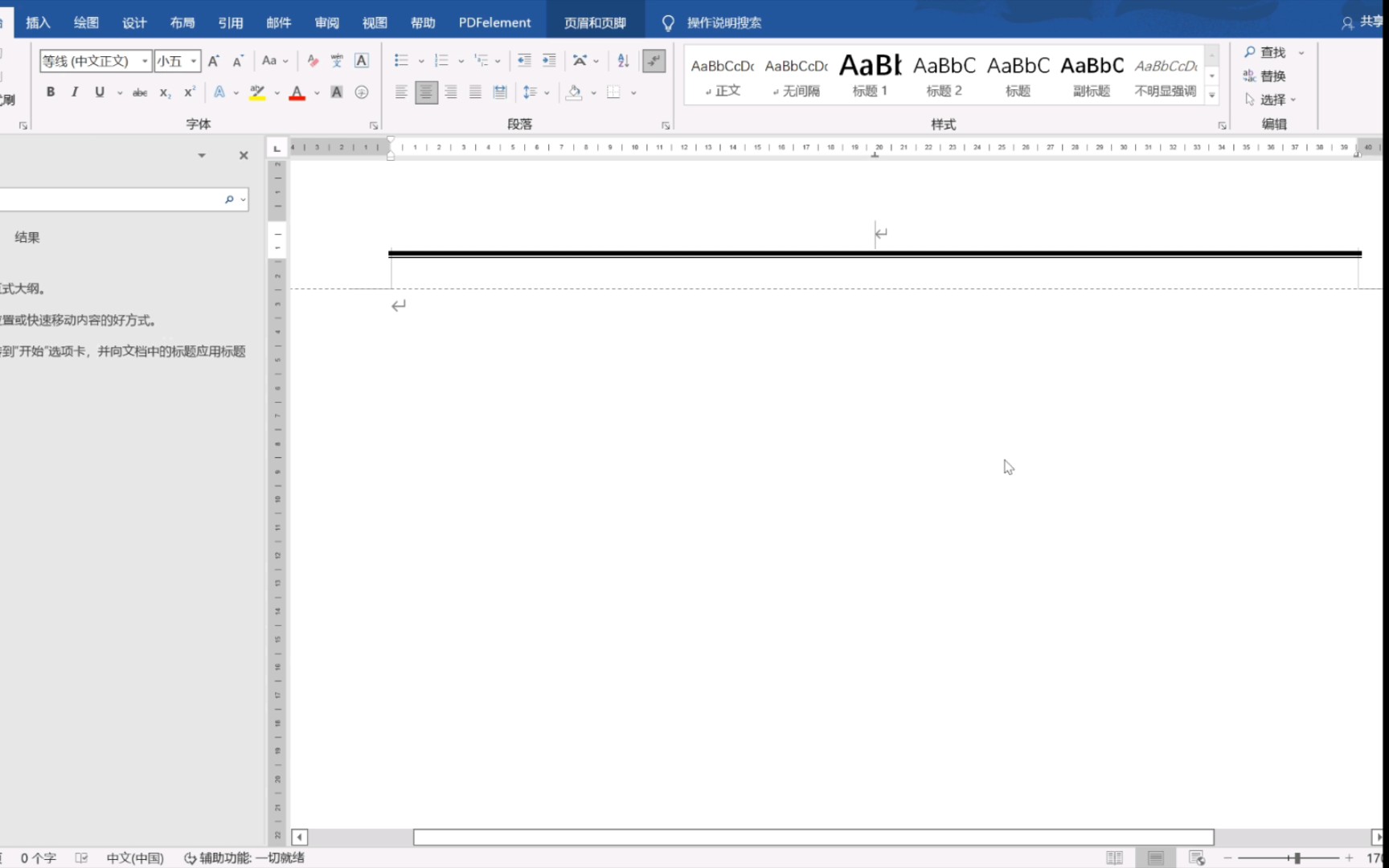The width and height of the screenshot is (1389, 868).
Task: Align text left
Action: pos(401,92)
